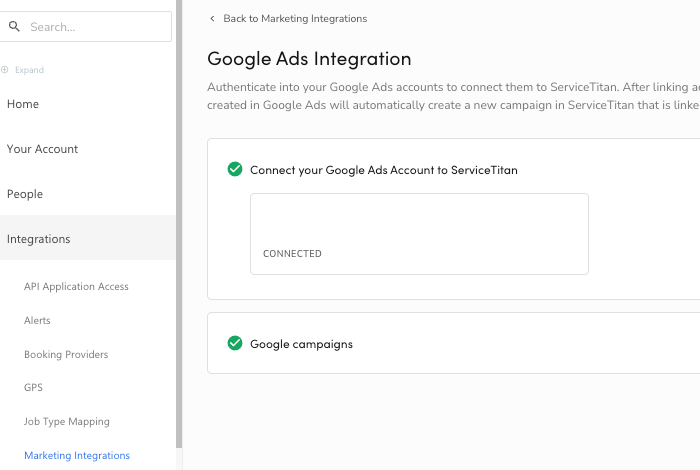This screenshot has width=700, height=470.
Task: Select Job Type Mapping
Action: point(67,422)
